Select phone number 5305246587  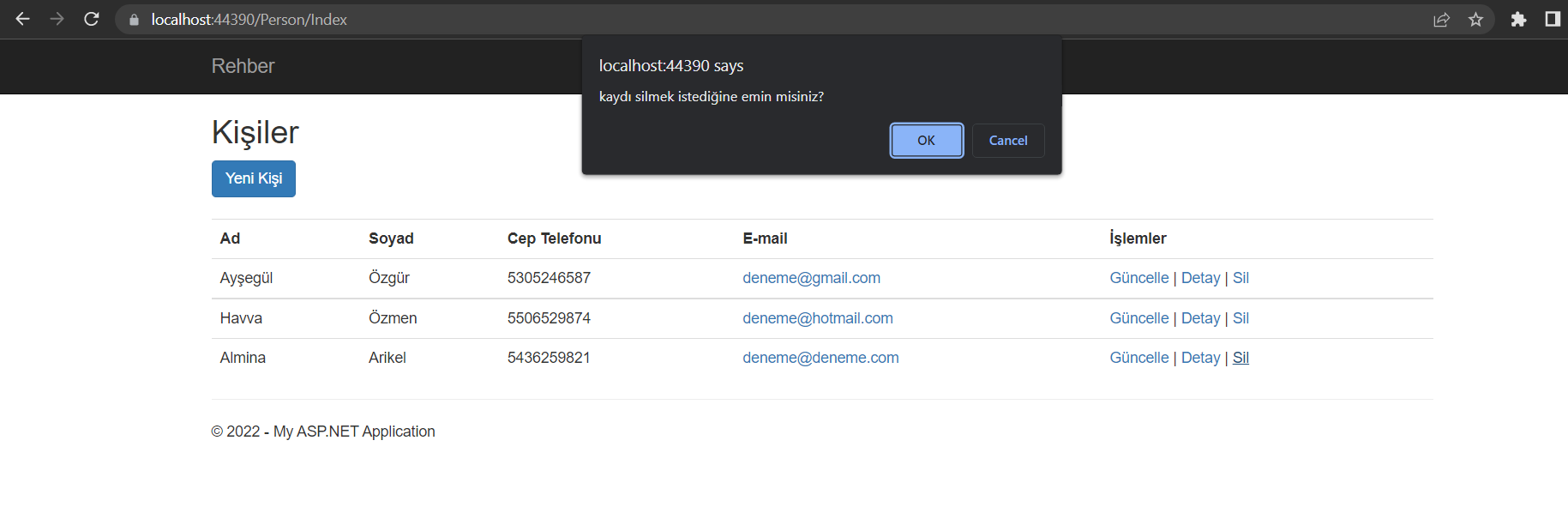point(549,278)
